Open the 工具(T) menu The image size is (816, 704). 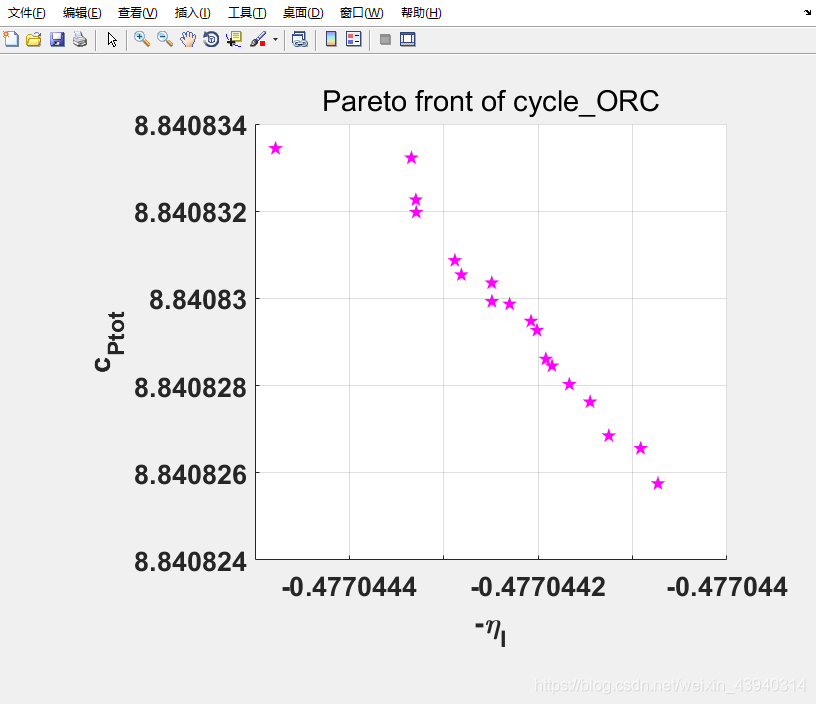pyautogui.click(x=247, y=13)
